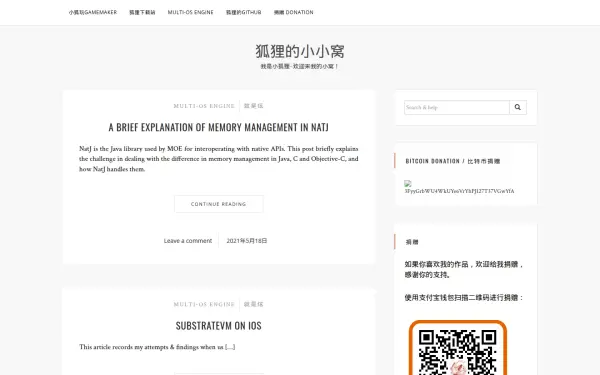Click the NatJ excerpt paragraph text

pos(218,159)
